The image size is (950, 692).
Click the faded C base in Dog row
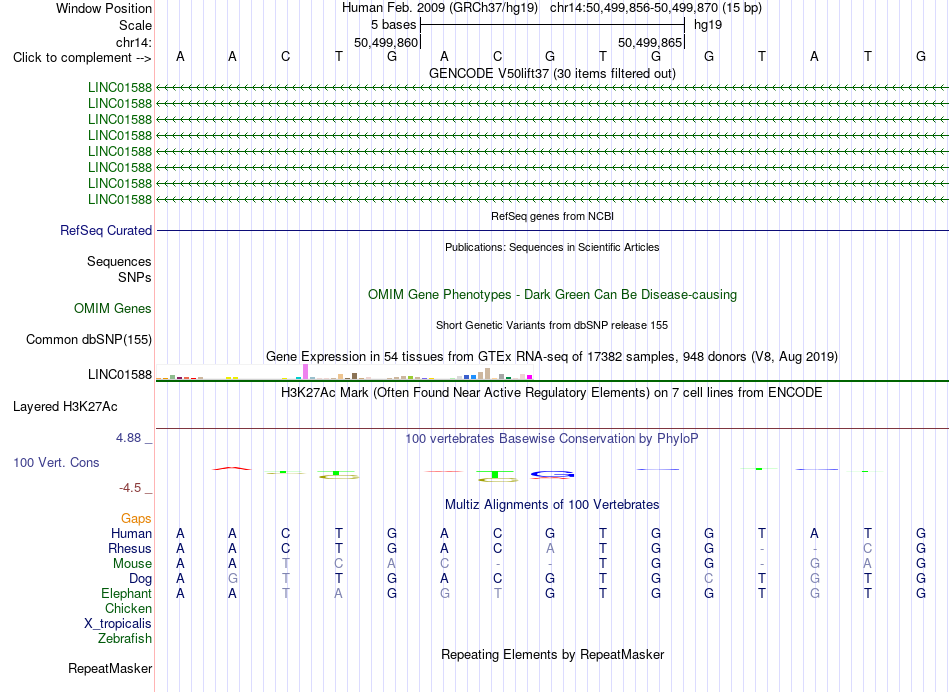708,579
